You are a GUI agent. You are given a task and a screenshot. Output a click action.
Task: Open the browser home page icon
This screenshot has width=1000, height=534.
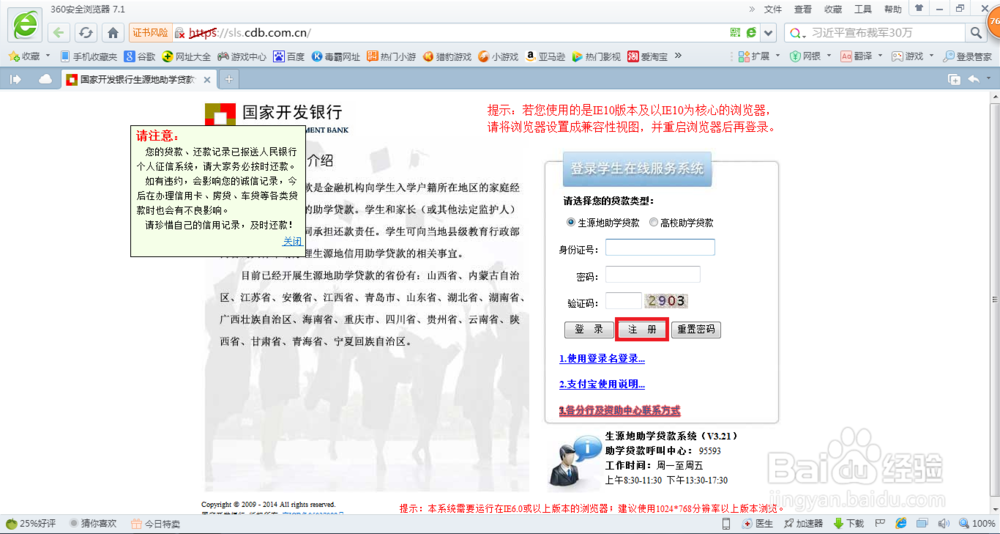pyautogui.click(x=113, y=33)
